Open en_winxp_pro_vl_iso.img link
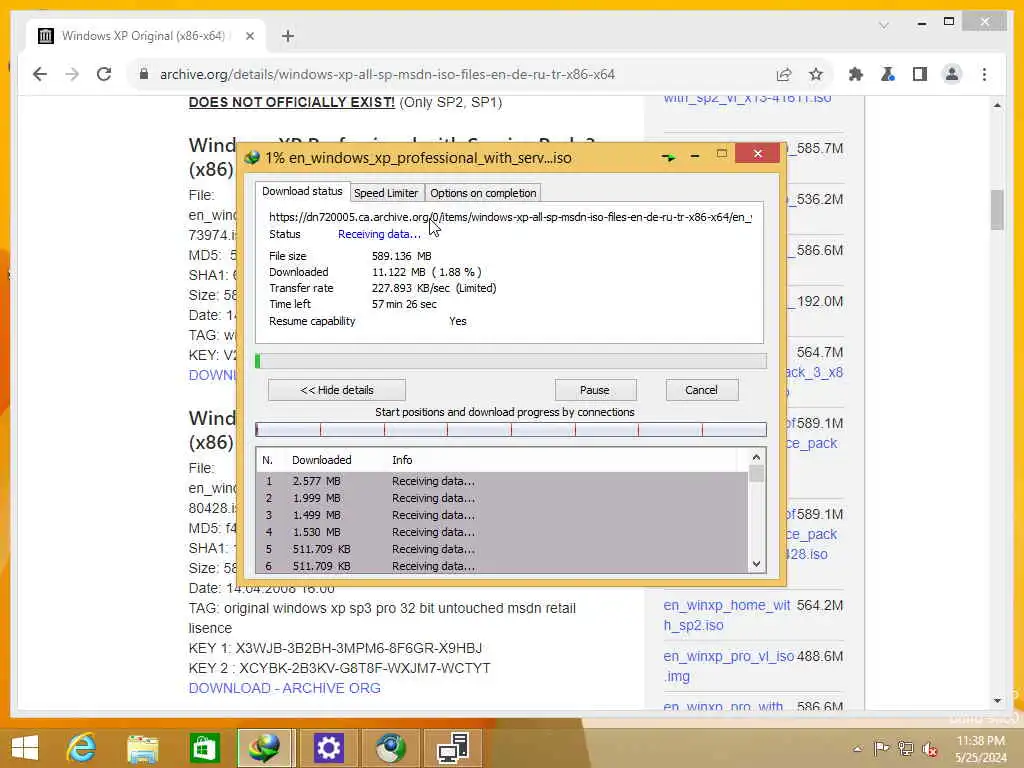This screenshot has width=1024, height=768. click(x=729, y=666)
